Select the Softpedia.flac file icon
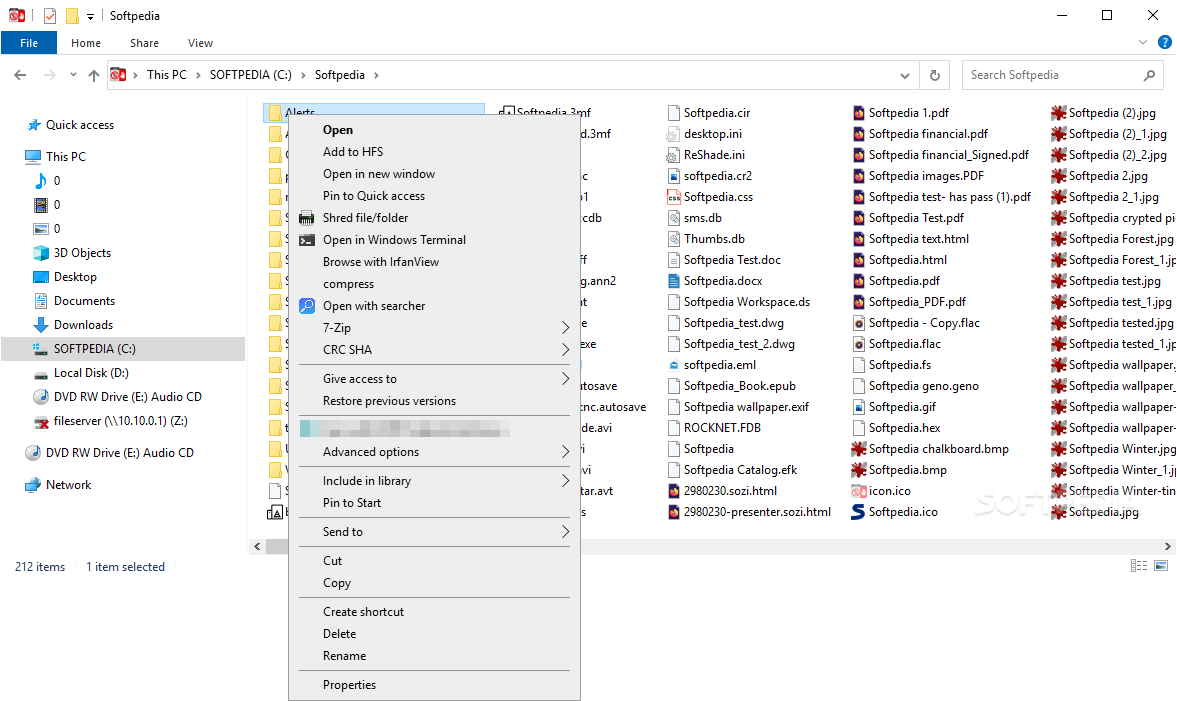 tap(859, 344)
